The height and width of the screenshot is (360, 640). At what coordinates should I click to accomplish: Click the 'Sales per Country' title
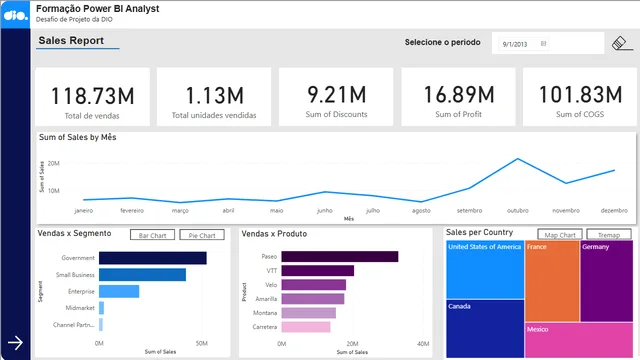[480, 232]
